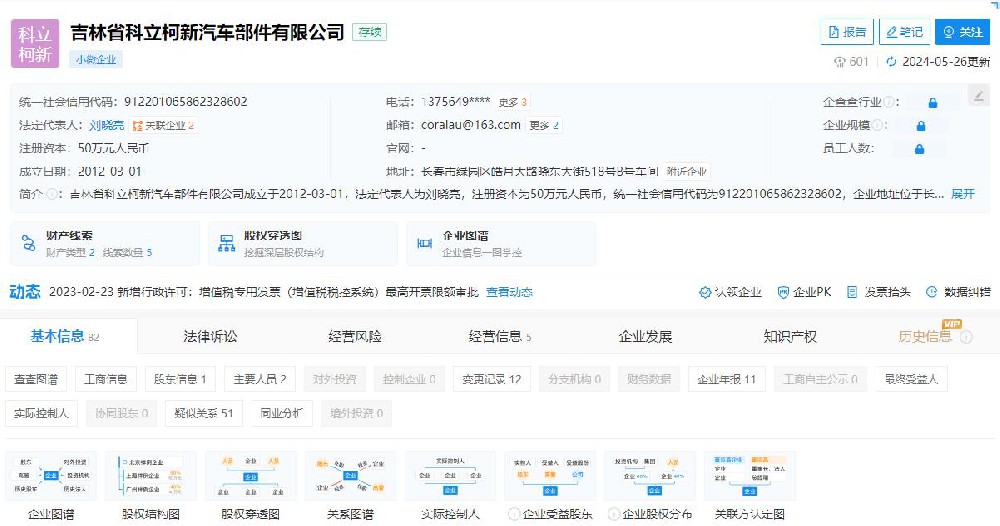The height and width of the screenshot is (526, 1000).
Task: Click the 报告 report button
Action: 846,32
